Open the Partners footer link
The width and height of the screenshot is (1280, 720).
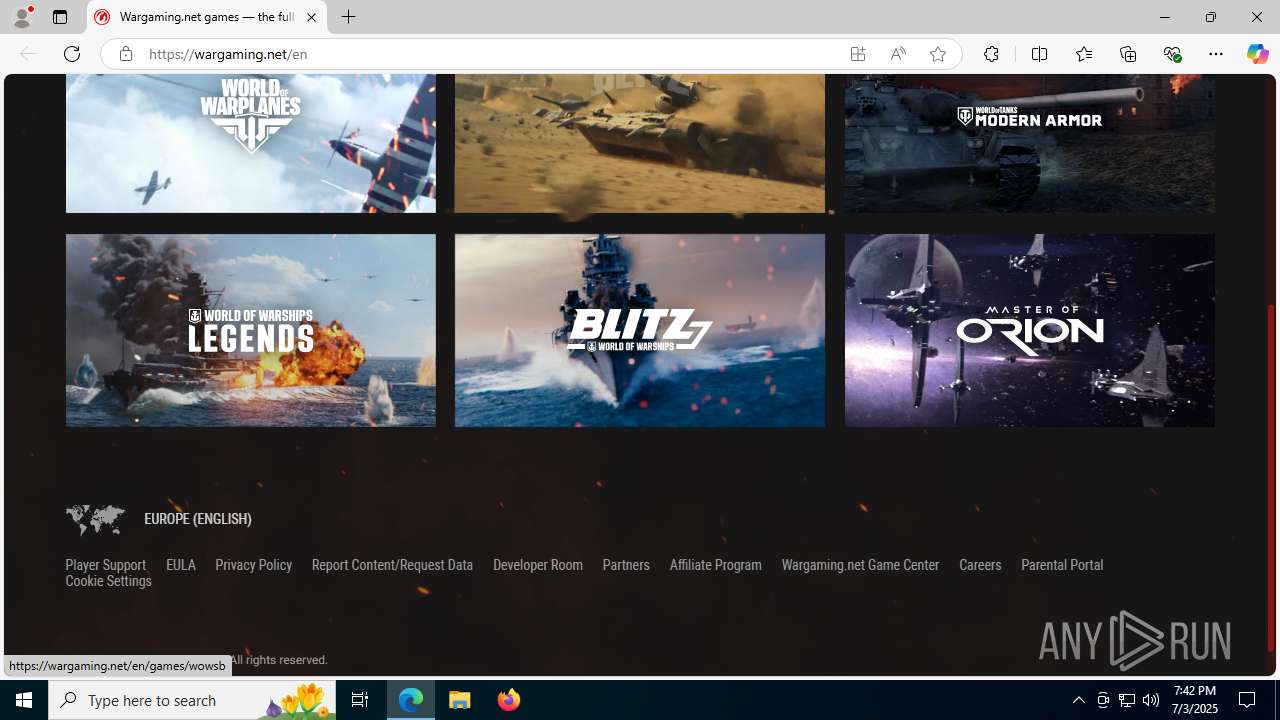click(x=626, y=565)
